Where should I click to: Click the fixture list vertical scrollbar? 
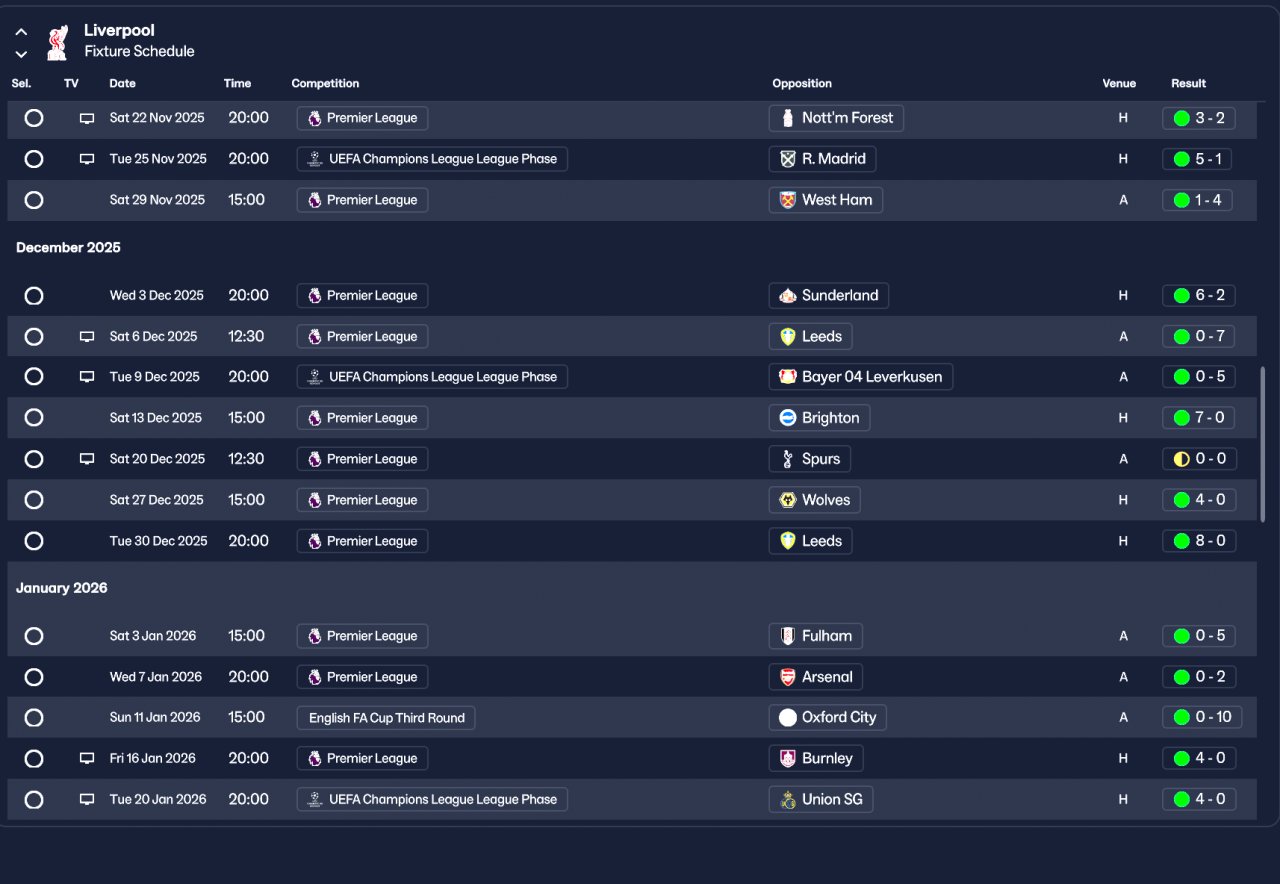[1263, 444]
